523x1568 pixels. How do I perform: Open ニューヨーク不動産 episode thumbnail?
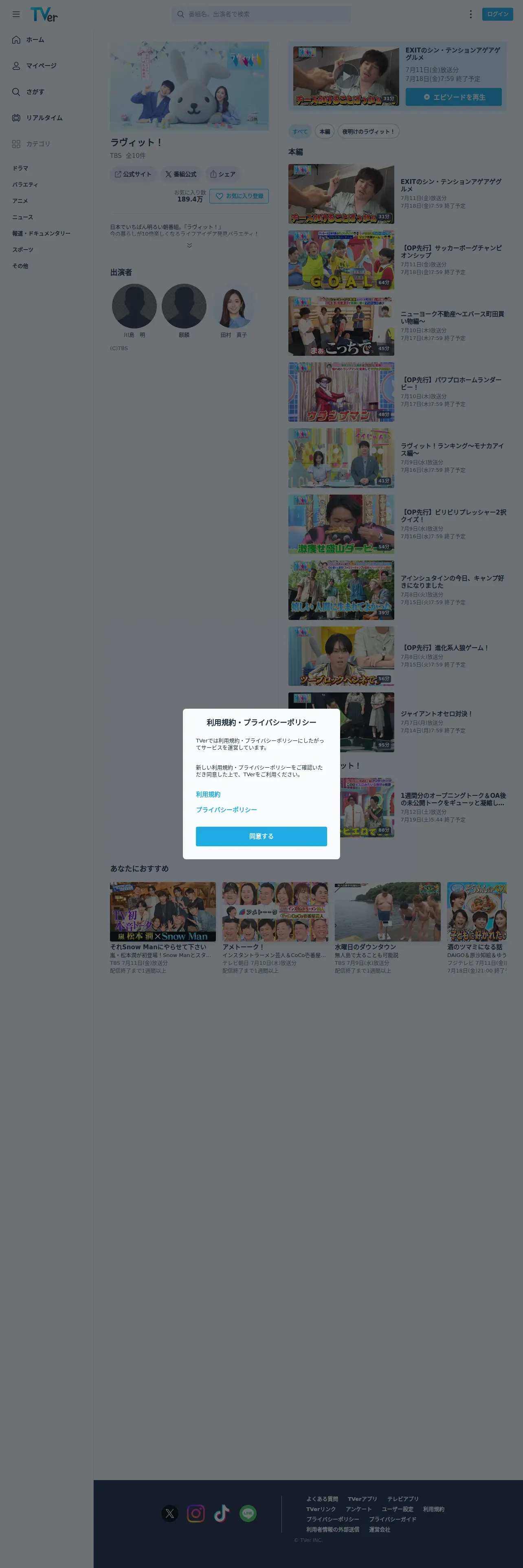tap(341, 326)
